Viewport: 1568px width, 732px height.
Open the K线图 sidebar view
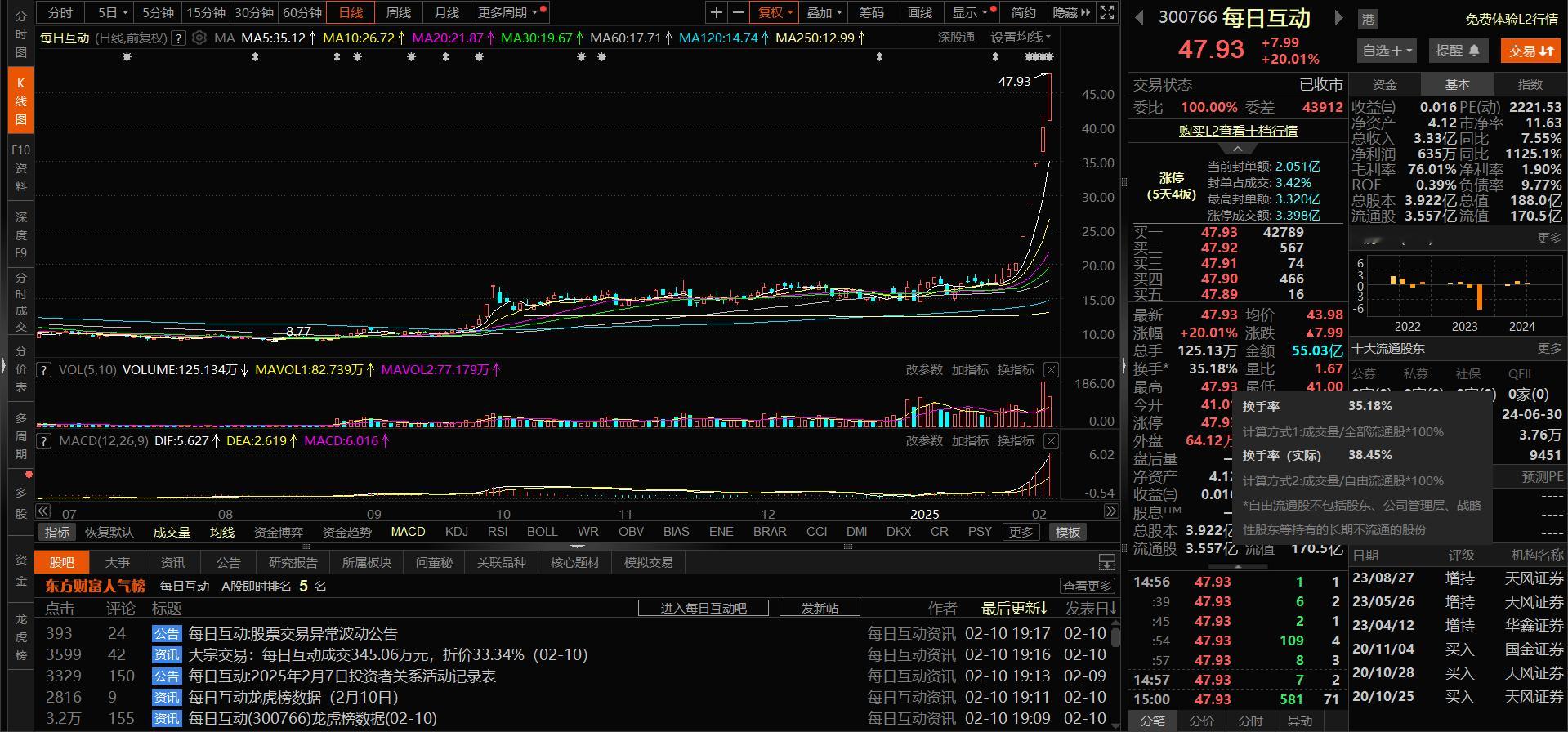tap(21, 101)
